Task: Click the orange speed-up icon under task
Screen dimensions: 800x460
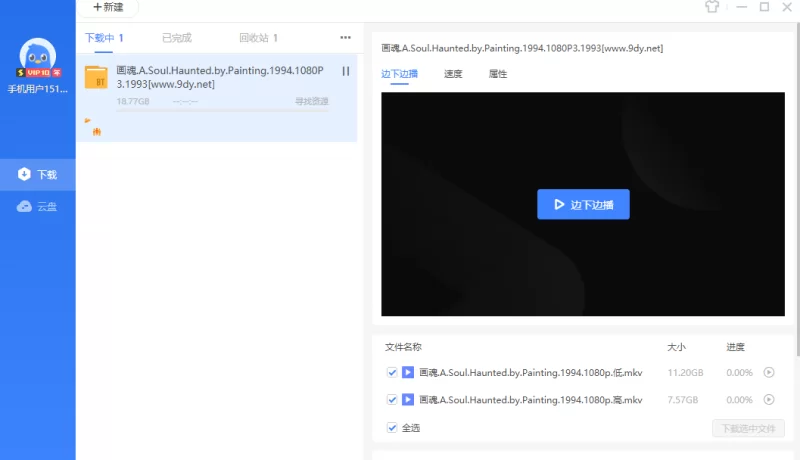Action: click(96, 130)
